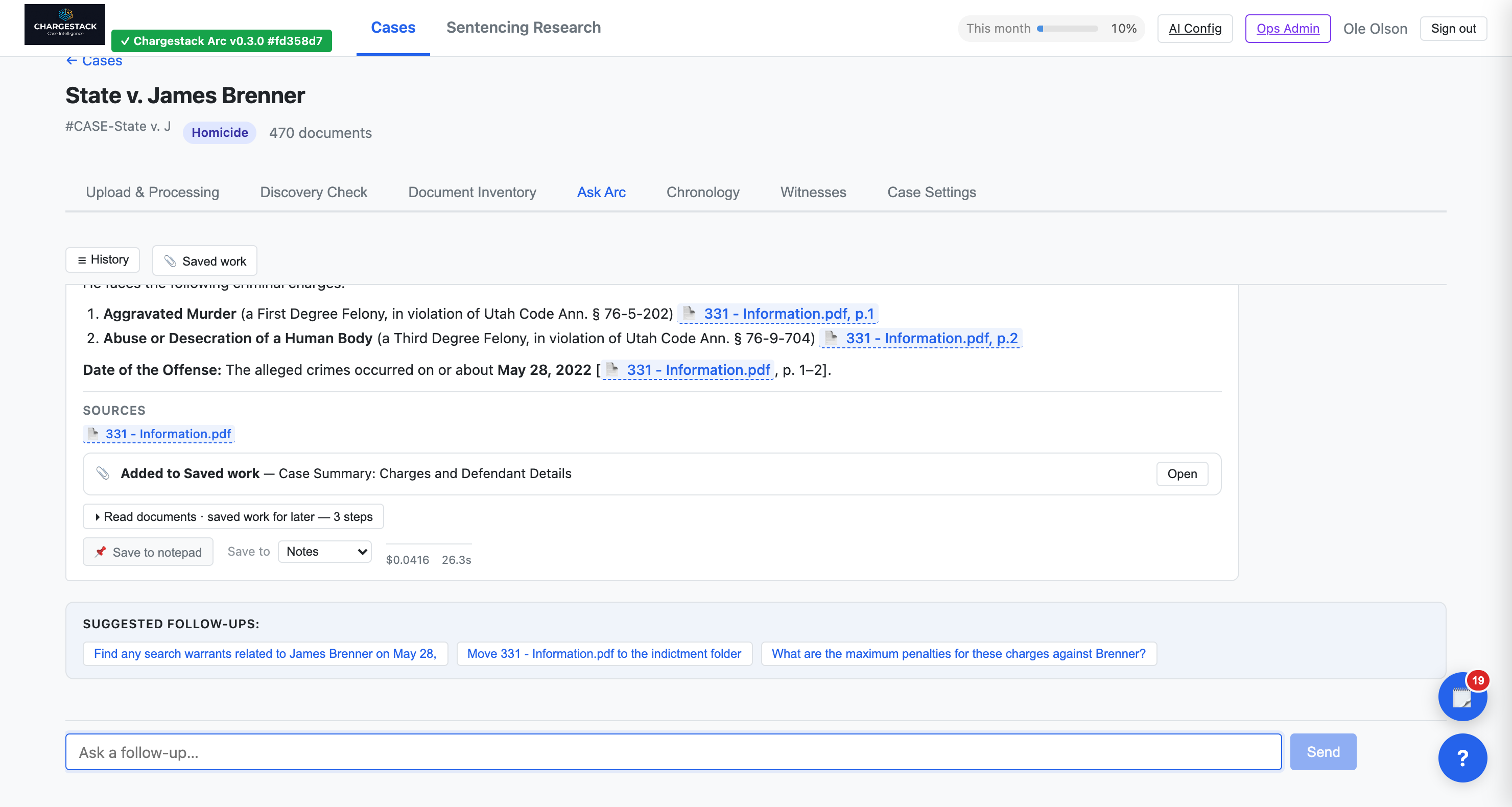Select the Ask Arc tab
1512x807 pixels.
[x=601, y=192]
